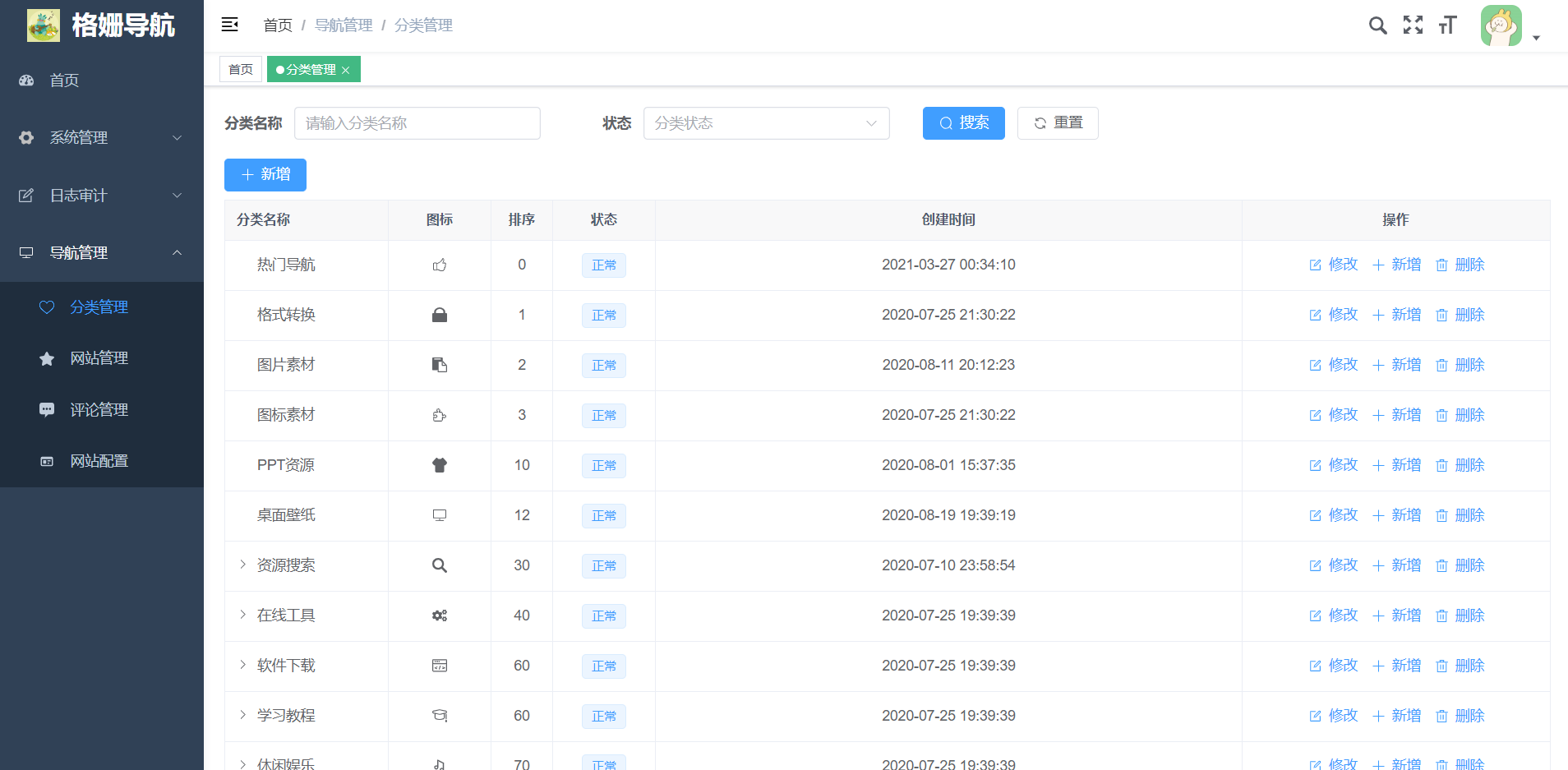Delete the 格式转换 category
Image resolution: width=1568 pixels, height=770 pixels.
point(1460,315)
